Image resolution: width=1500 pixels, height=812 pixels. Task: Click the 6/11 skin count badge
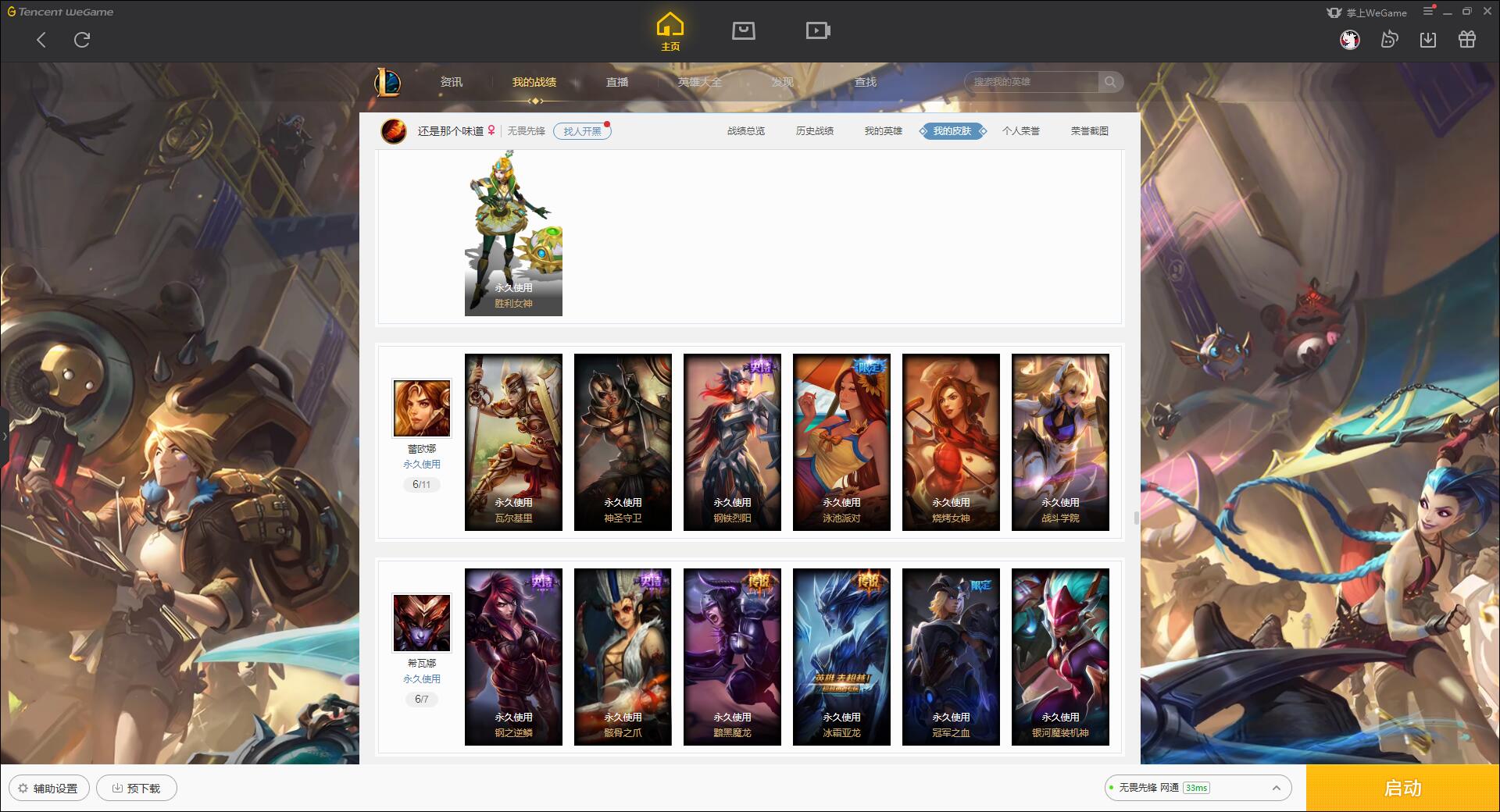[x=422, y=485]
